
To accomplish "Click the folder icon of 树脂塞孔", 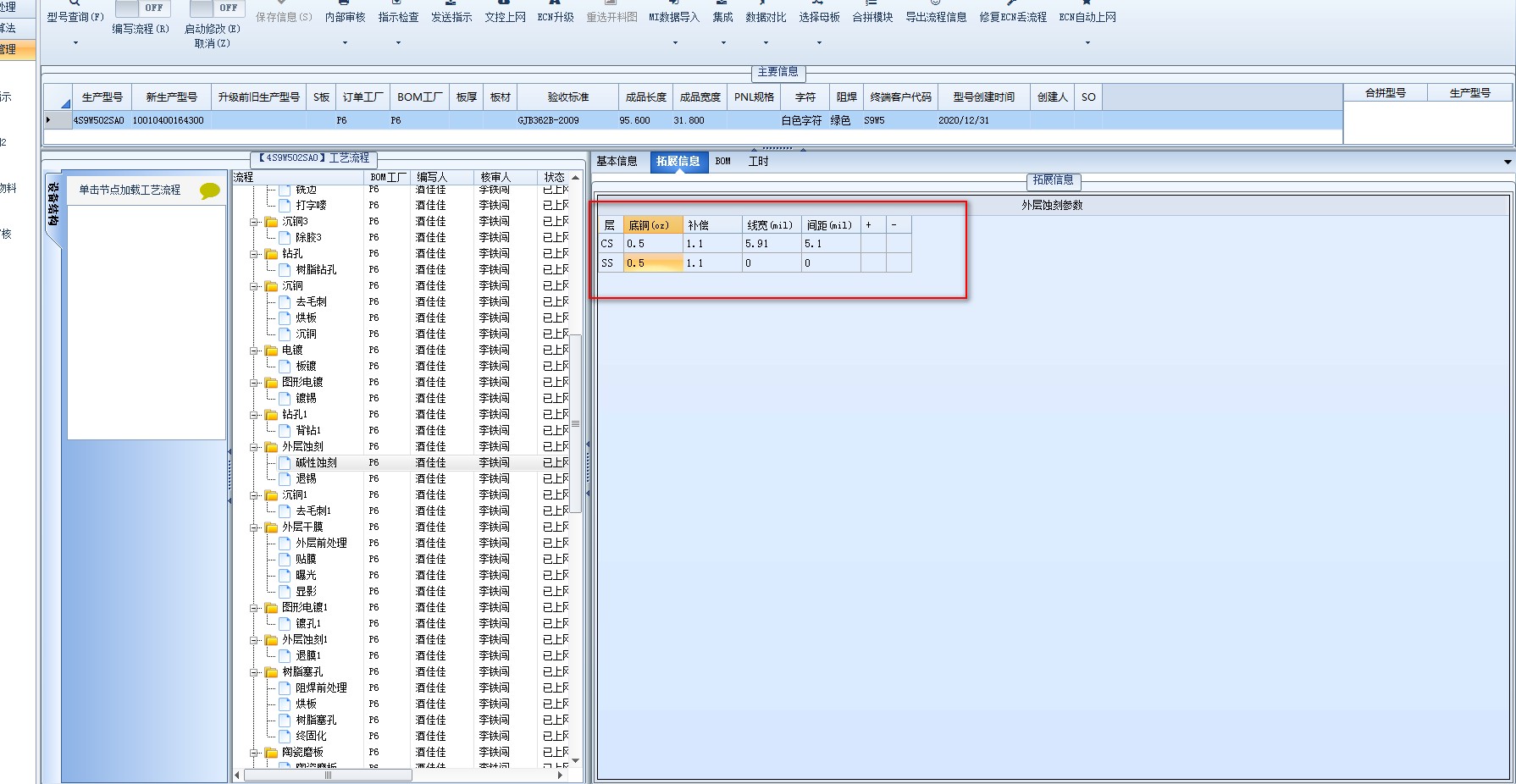I will [x=271, y=672].
